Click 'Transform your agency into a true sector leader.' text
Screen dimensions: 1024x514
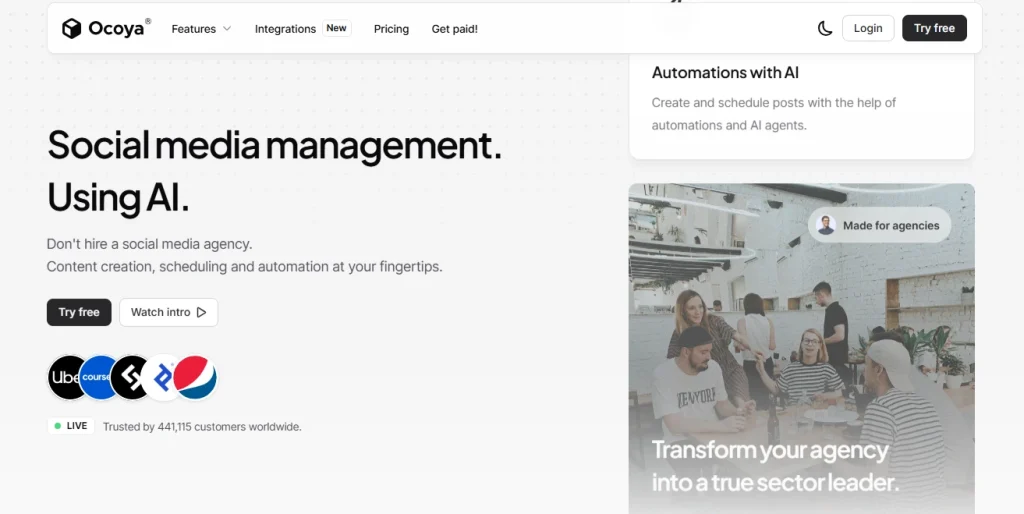point(775,466)
